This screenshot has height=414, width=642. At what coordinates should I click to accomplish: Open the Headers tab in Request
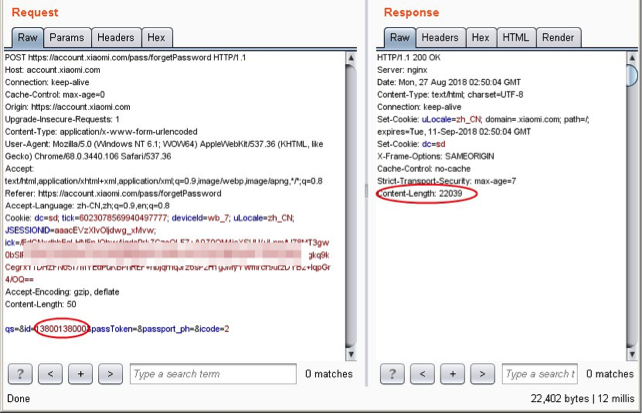click(x=115, y=38)
